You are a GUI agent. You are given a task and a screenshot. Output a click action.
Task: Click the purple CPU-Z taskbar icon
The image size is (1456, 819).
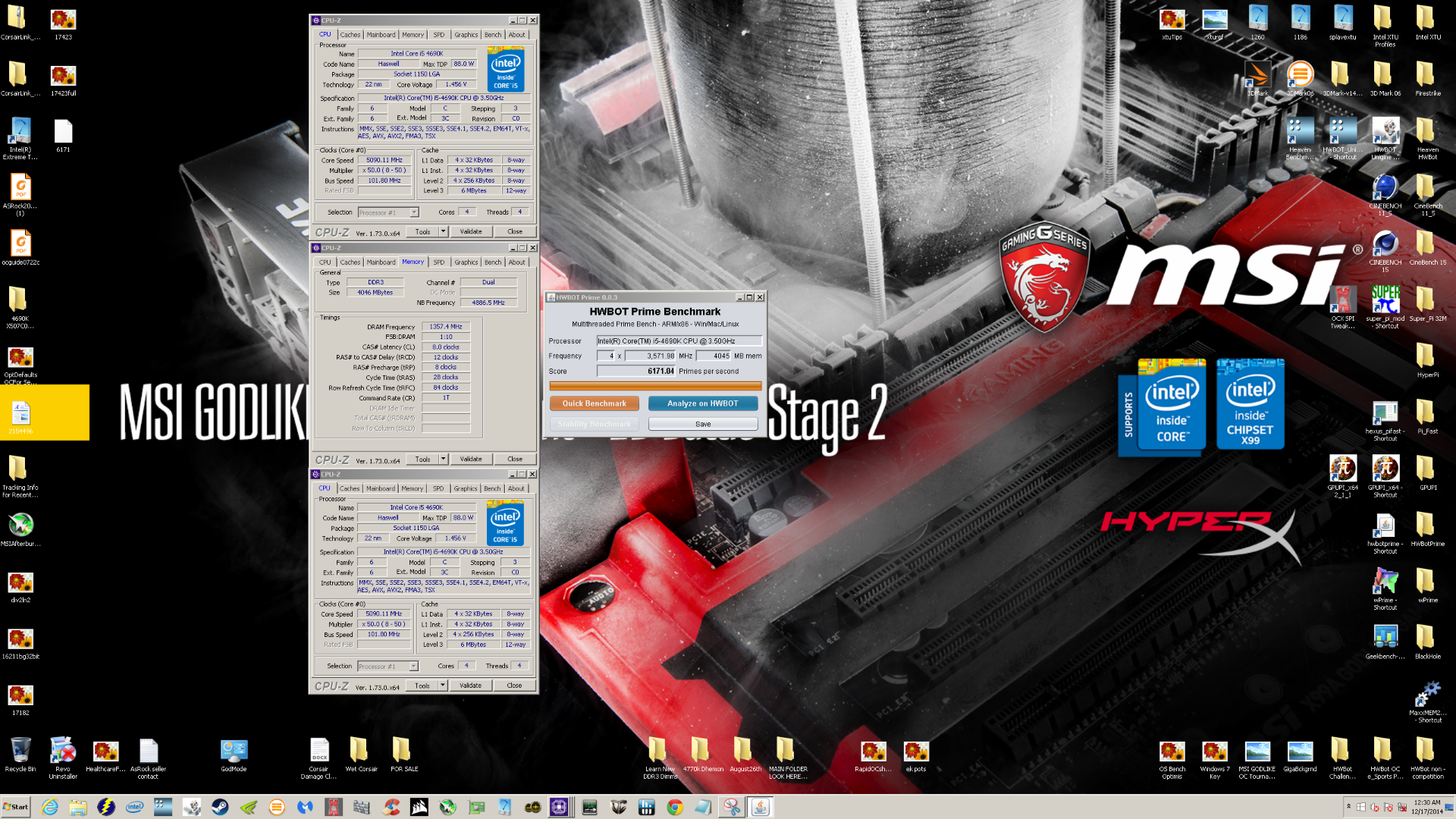pyautogui.click(x=560, y=808)
